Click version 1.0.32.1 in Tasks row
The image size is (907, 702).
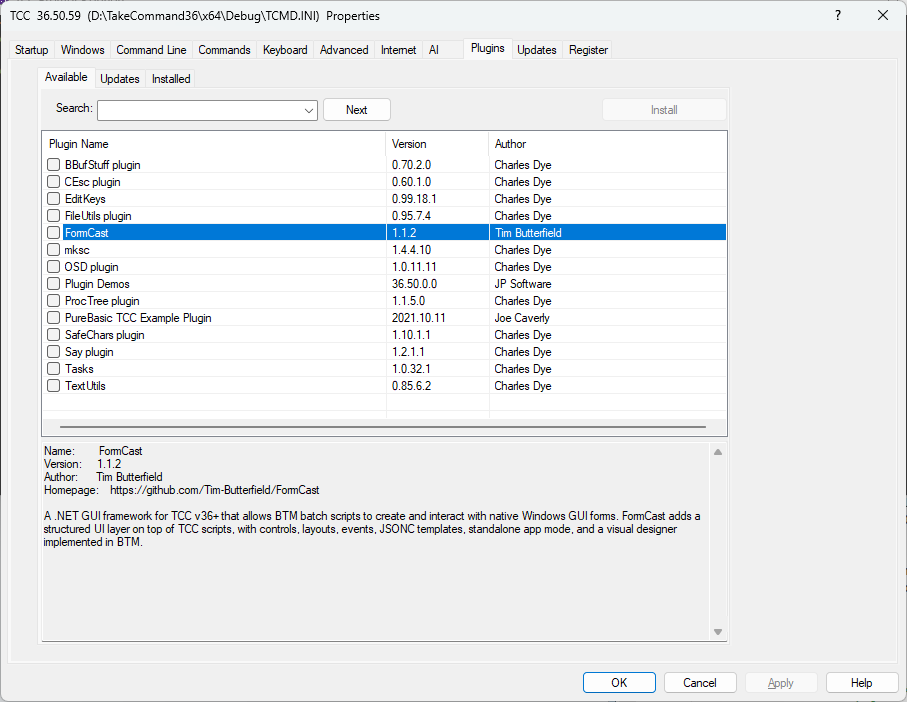tap(411, 369)
